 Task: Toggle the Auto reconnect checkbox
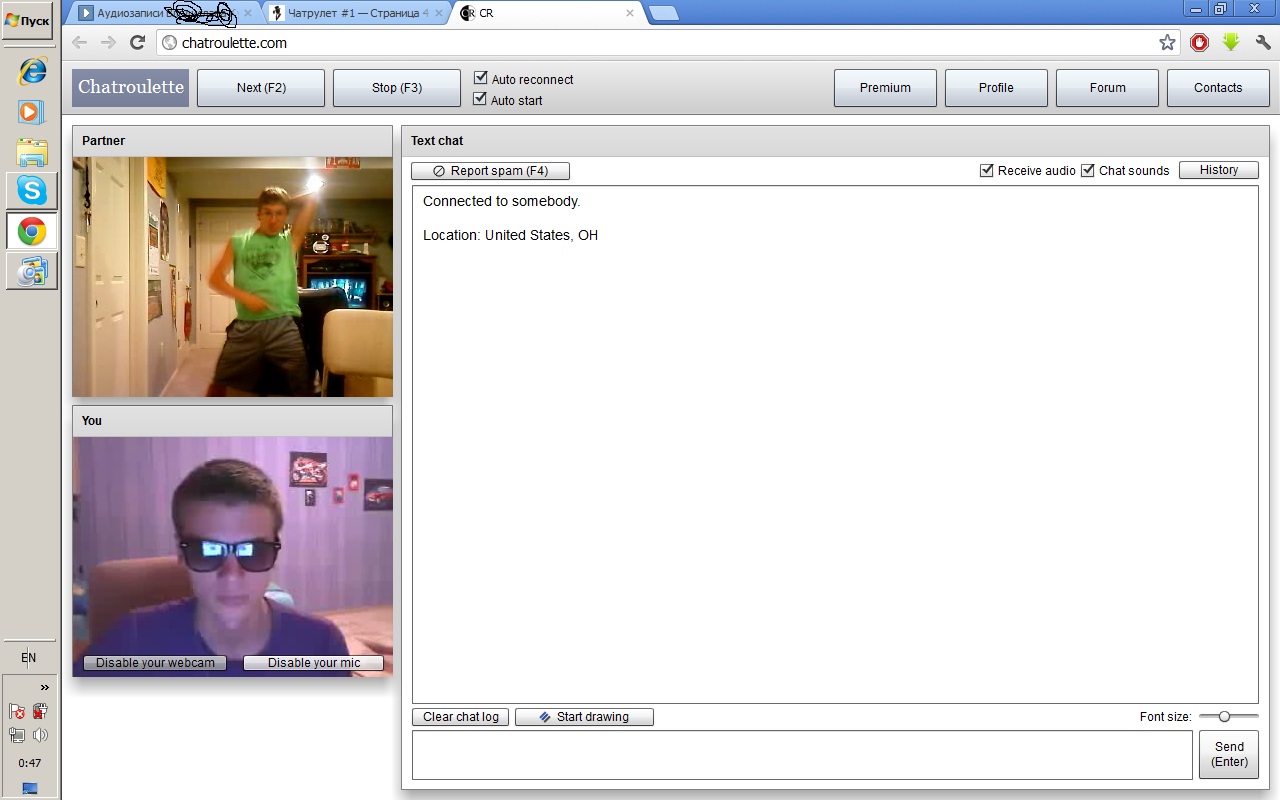click(x=480, y=78)
